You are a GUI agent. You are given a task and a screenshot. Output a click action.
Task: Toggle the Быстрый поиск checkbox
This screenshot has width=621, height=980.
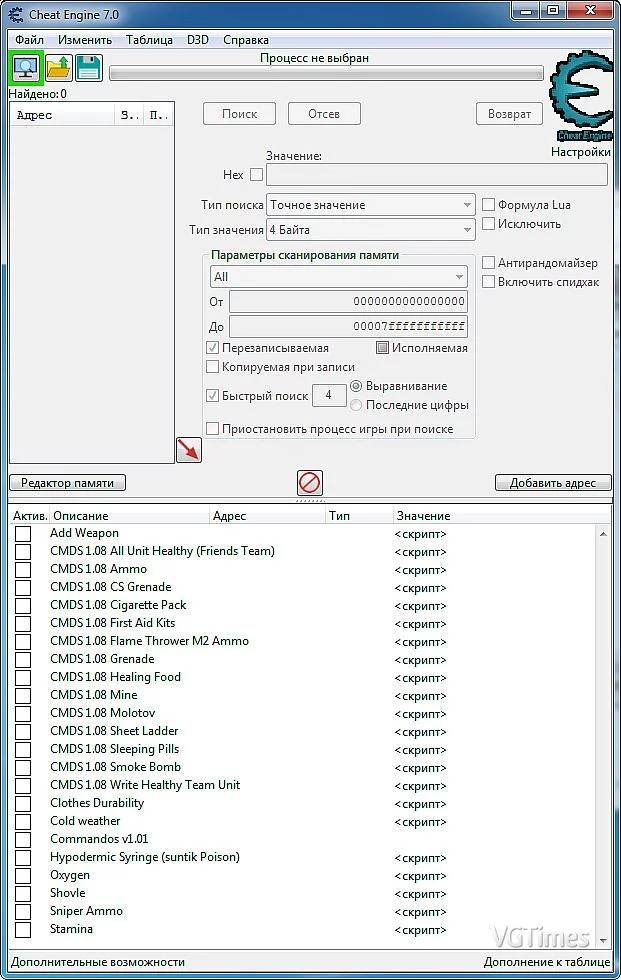point(212,395)
